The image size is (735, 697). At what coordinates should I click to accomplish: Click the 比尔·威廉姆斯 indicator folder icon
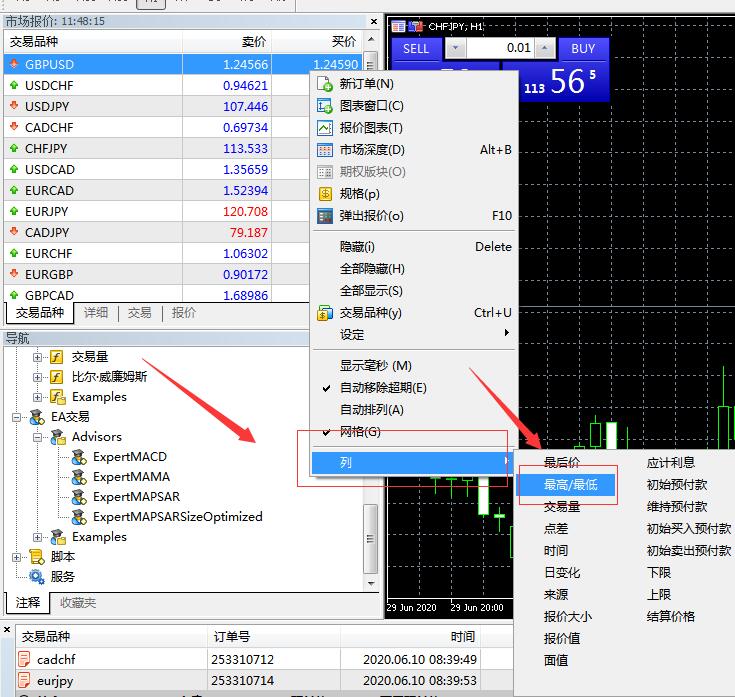[57, 377]
